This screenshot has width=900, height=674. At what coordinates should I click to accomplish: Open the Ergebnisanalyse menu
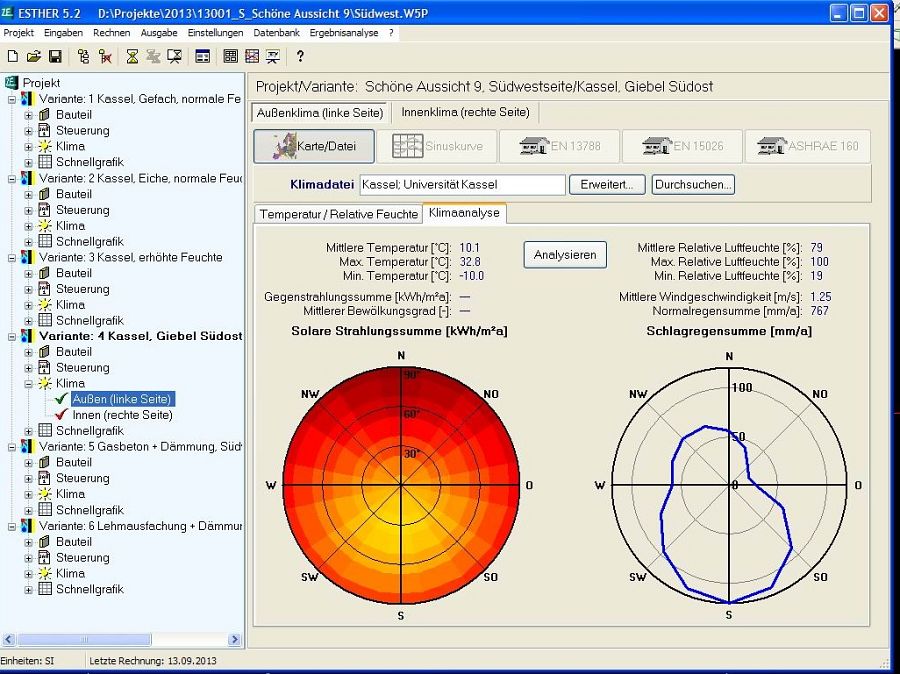343,33
